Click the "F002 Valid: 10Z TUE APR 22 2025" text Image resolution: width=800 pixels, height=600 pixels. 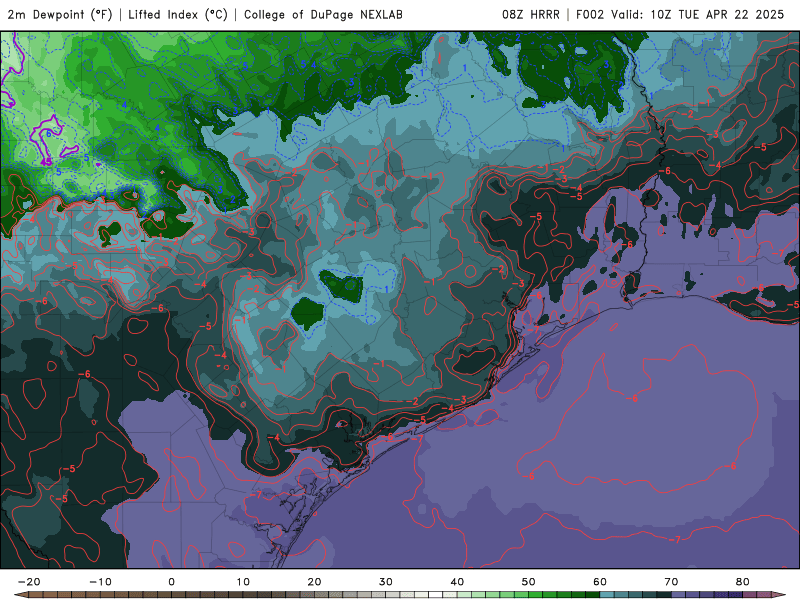click(x=680, y=15)
